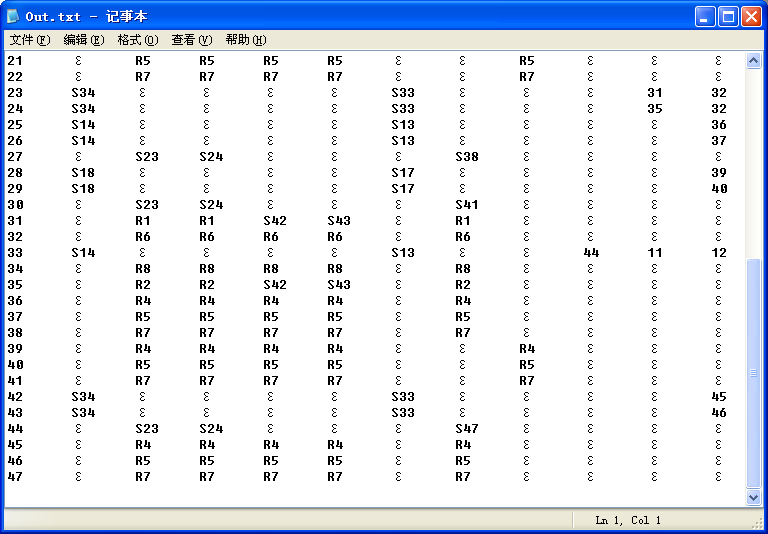This screenshot has width=768, height=534.
Task: Click row number 47
Action: point(15,477)
